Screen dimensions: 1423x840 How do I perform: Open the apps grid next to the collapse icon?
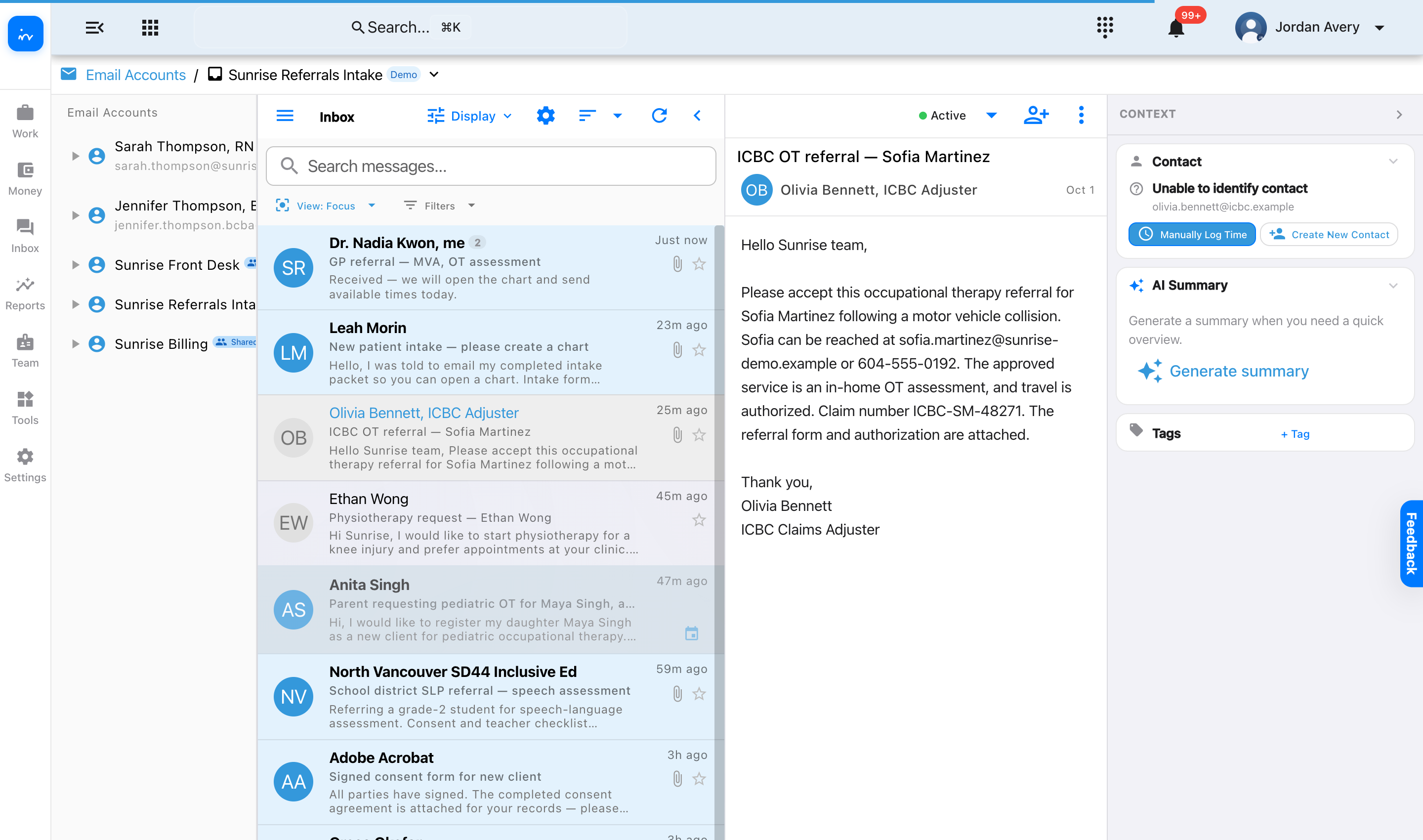(150, 27)
